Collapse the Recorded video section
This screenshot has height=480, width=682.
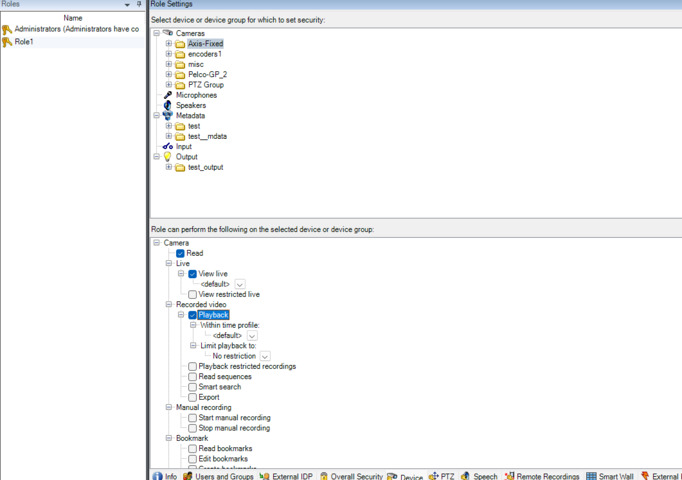coord(170,305)
